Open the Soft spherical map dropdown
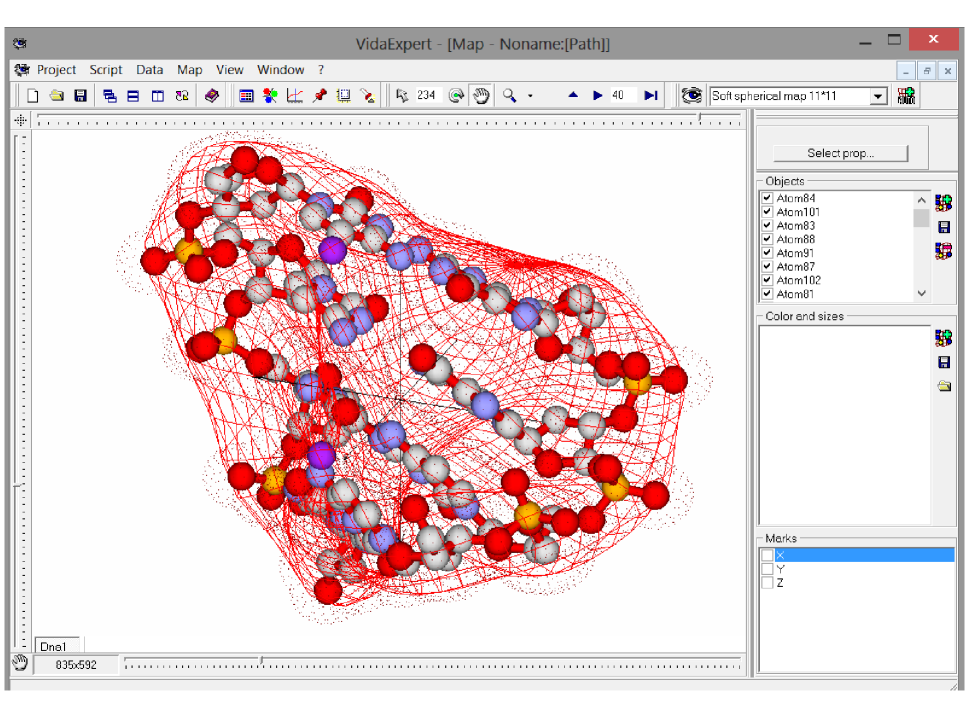The image size is (970, 728). pyautogui.click(x=878, y=96)
